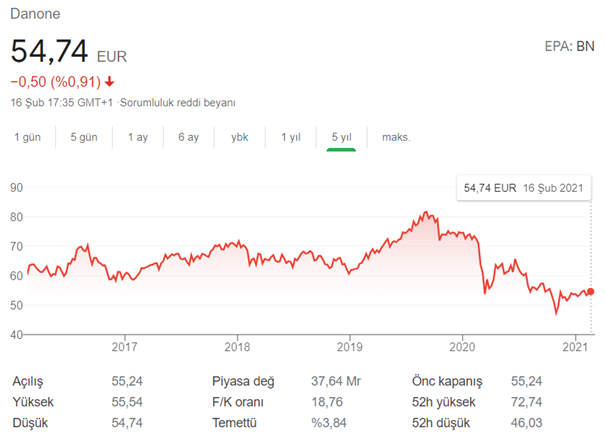Click the 2019 label on the chart axis
This screenshot has width=605, height=438.
349,347
